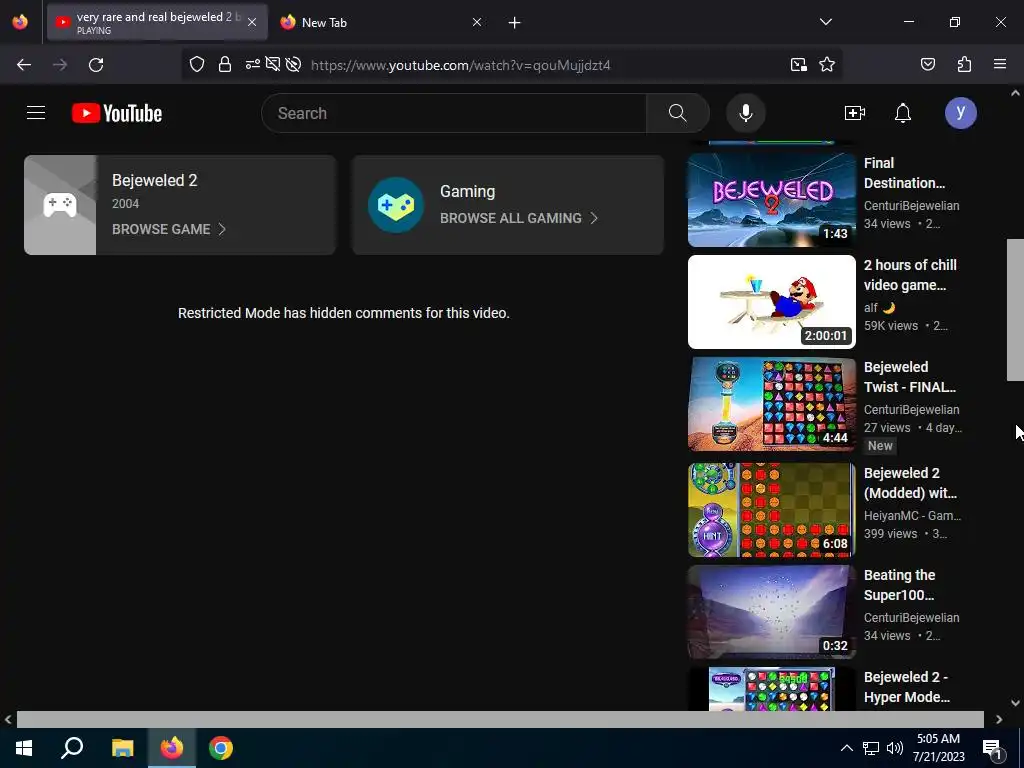1024x768 pixels.
Task: Select the playing Bejeweled YouTube tab
Action: 157,22
